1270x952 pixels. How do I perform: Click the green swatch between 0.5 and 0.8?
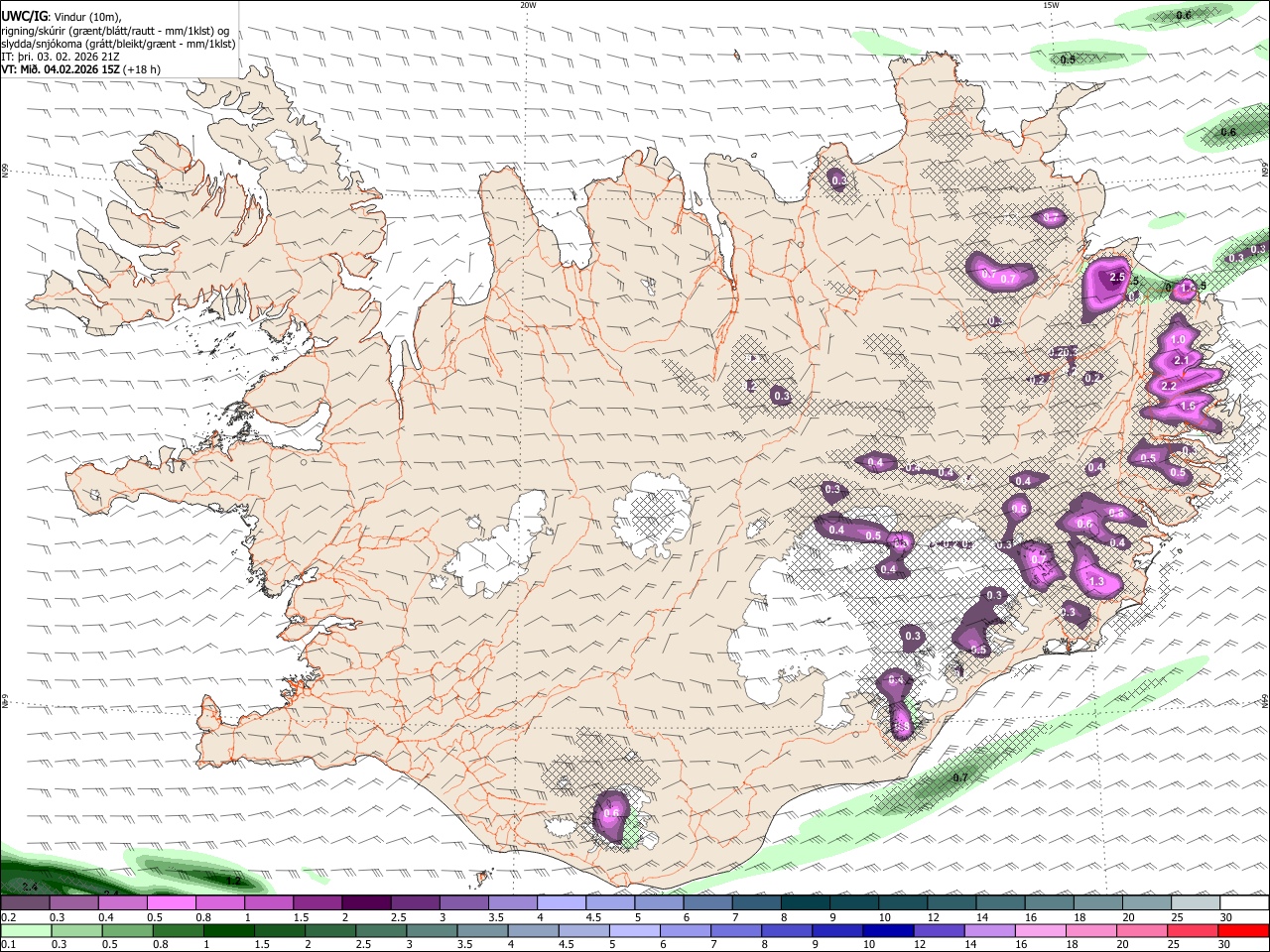pos(127,930)
